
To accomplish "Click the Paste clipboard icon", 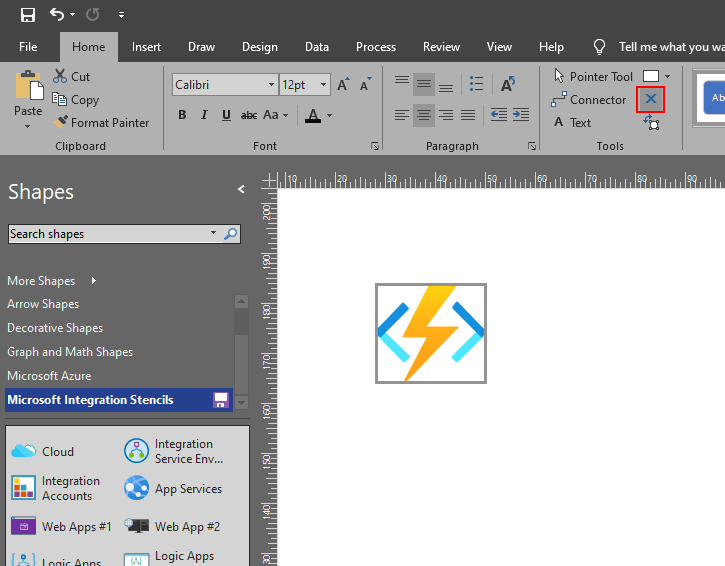I will click(29, 86).
